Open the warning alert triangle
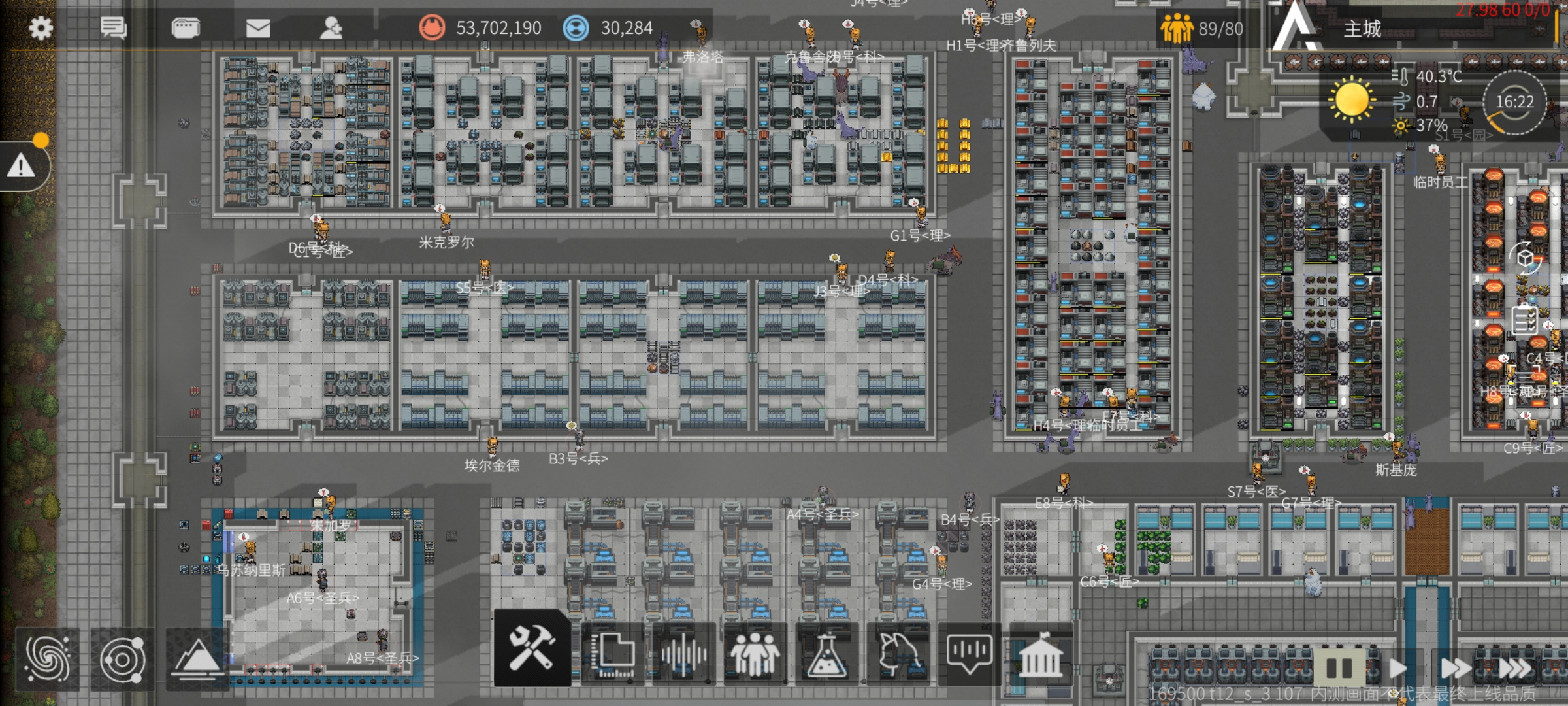 pos(21,166)
